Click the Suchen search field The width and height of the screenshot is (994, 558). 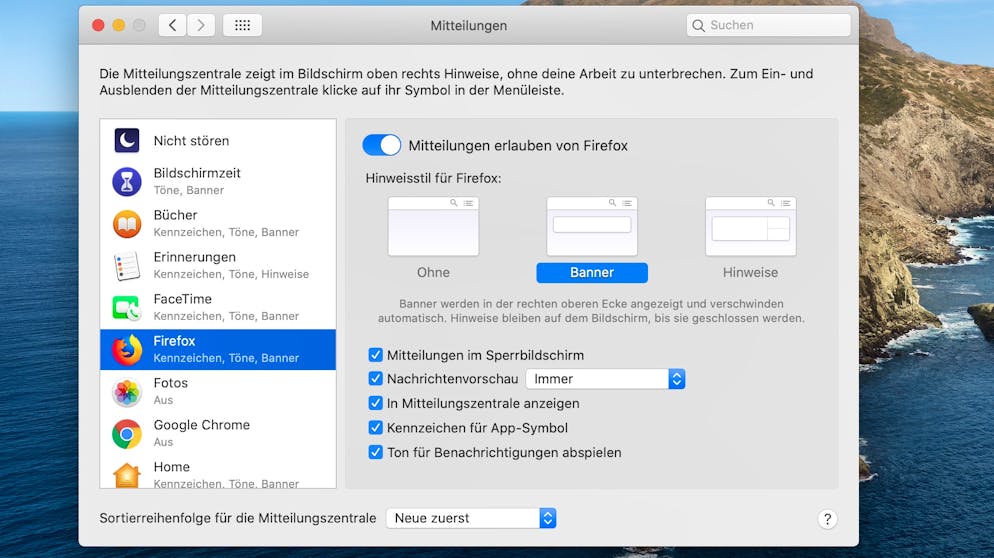point(768,25)
